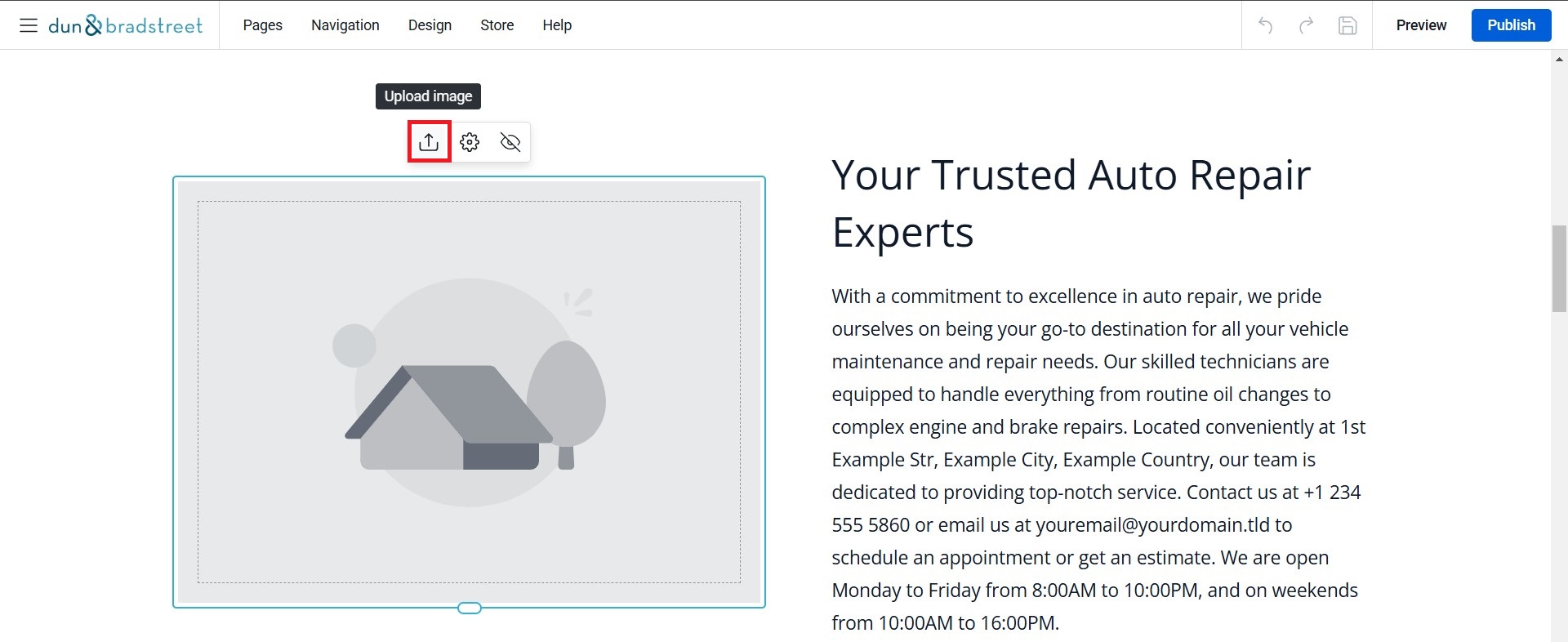Select the 'Your Trusted Auto Repair Experts' heading

coord(1071,203)
